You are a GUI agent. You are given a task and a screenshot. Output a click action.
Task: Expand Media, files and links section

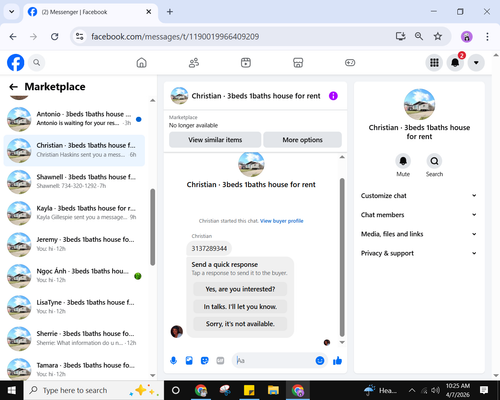tap(419, 234)
